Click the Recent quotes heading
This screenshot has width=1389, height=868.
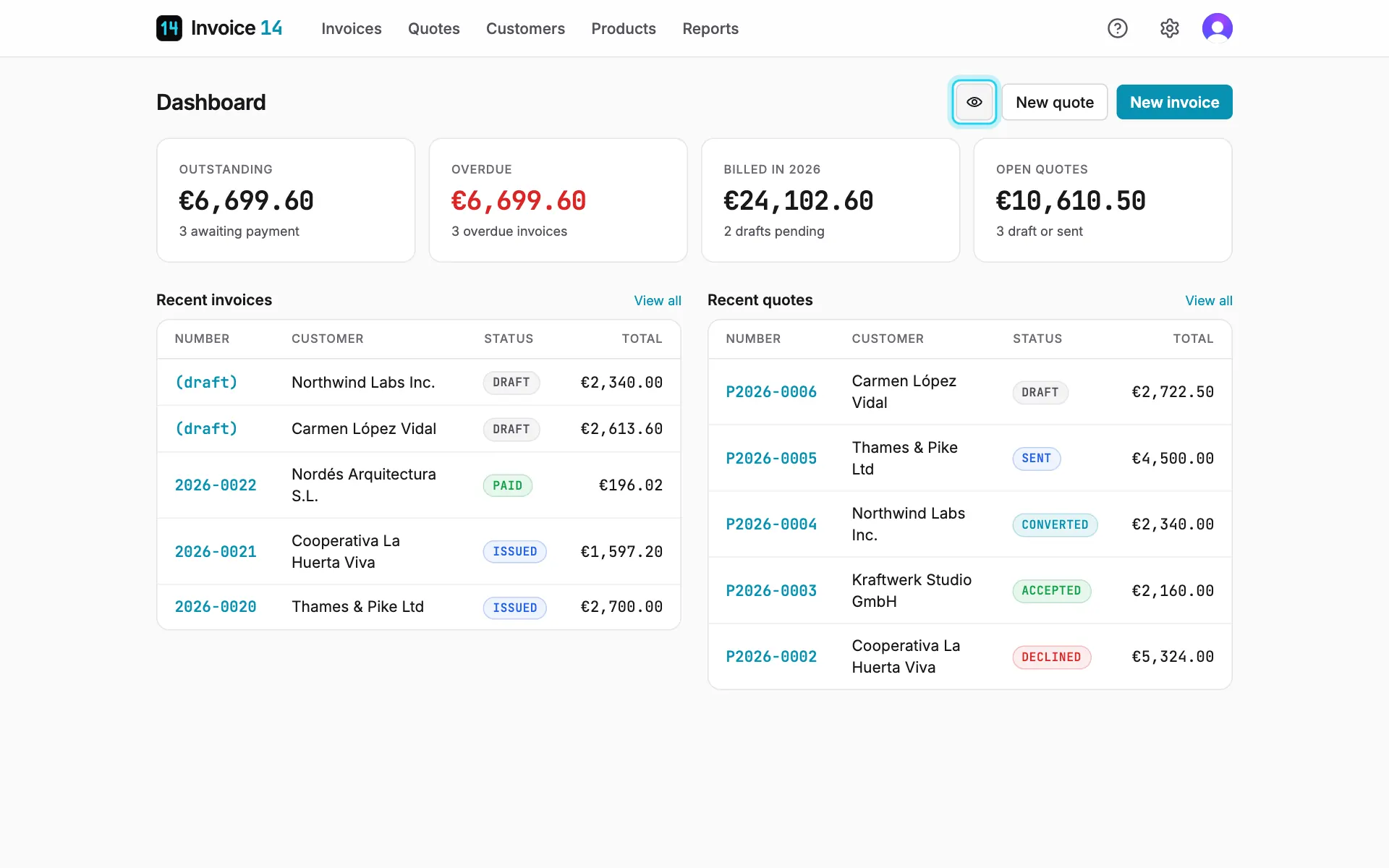[760, 299]
